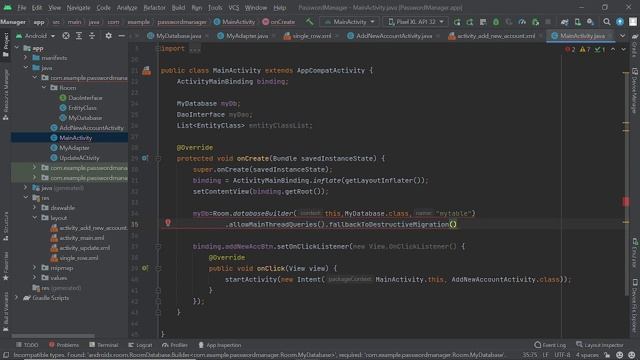Toggle fold at setOnClickListener line
Image resolution: width=640 pixels, height=360 pixels.
[x=158, y=247]
